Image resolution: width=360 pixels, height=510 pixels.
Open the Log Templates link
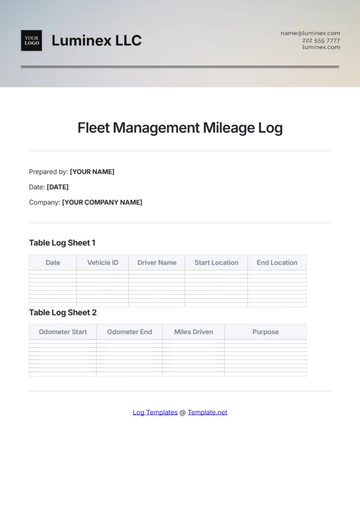[155, 412]
